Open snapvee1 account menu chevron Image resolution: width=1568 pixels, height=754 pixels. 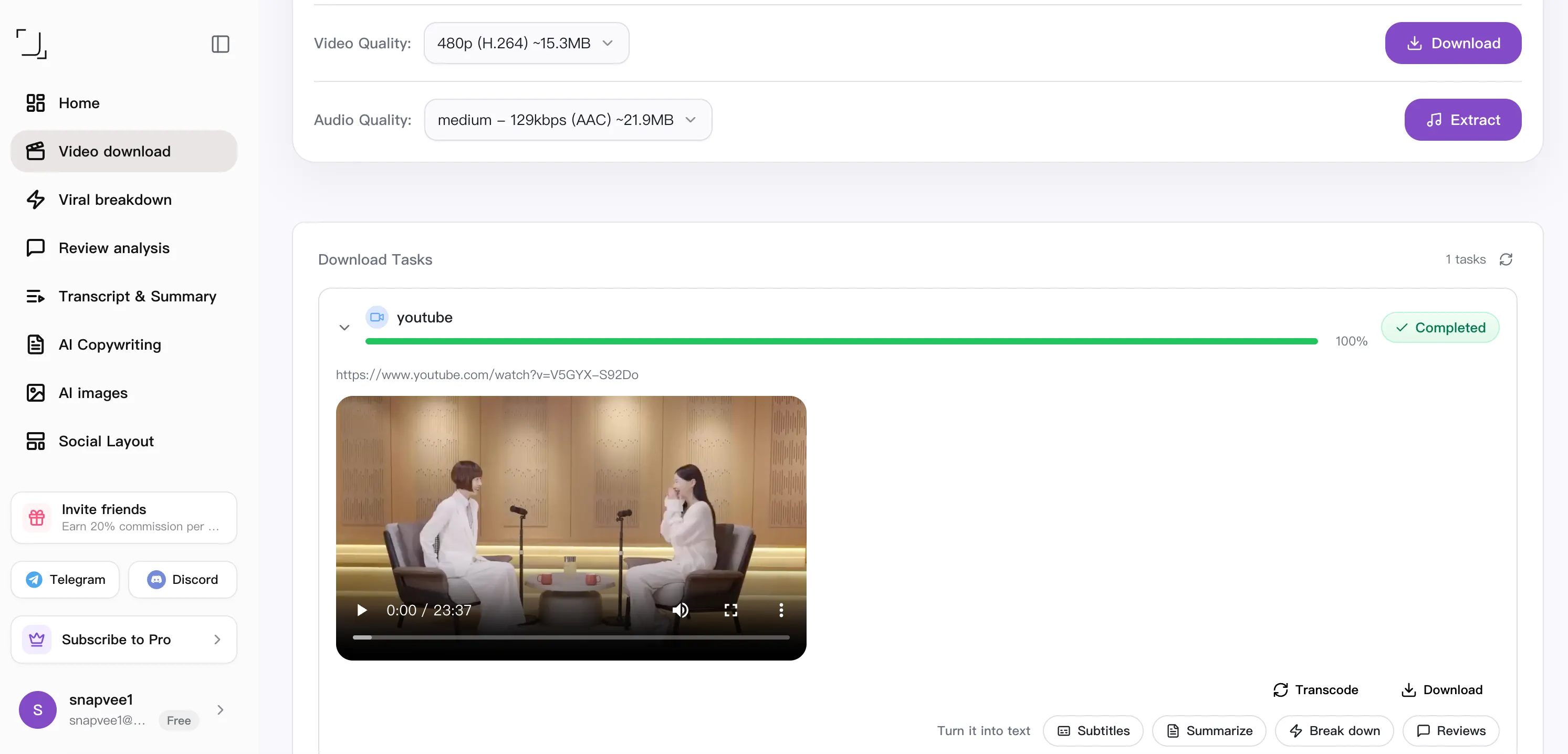(221, 709)
